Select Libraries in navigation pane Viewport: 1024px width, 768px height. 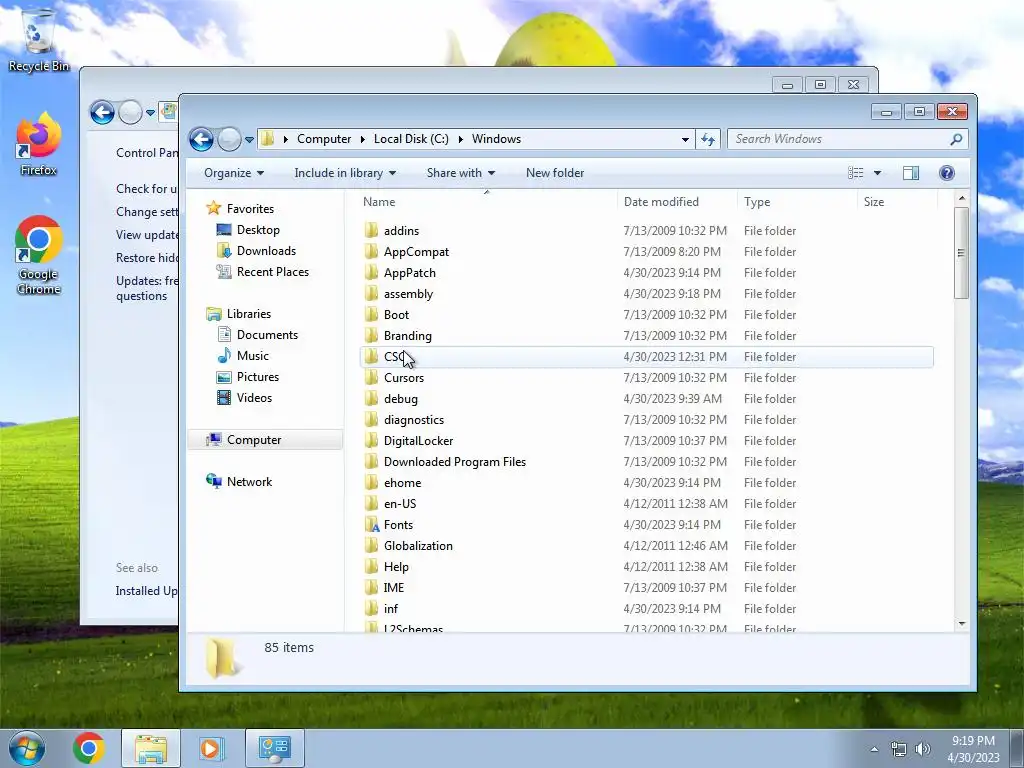coord(248,314)
